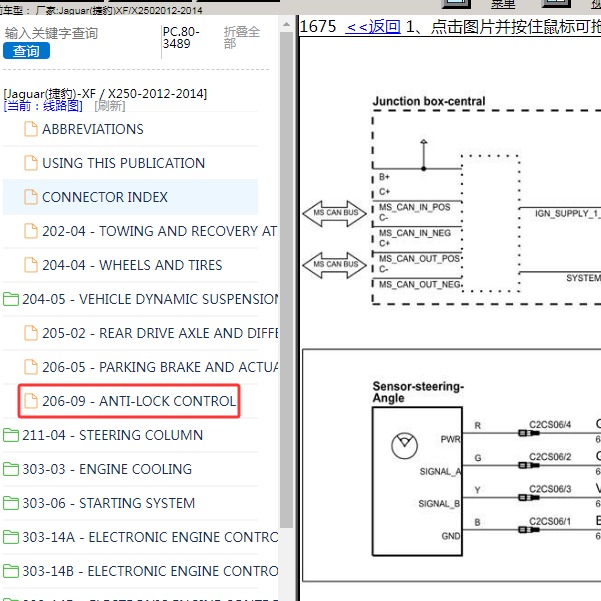Click connector C2CS06/2 label
The height and width of the screenshot is (601, 601).
tap(550, 457)
